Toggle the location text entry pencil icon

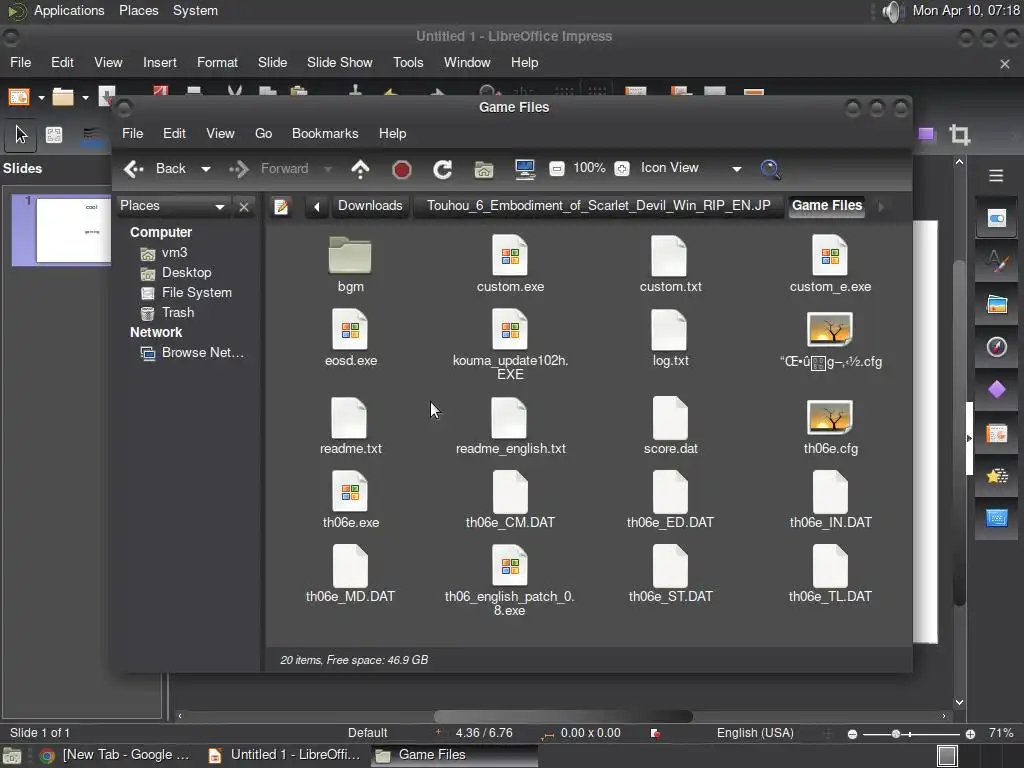(281, 206)
